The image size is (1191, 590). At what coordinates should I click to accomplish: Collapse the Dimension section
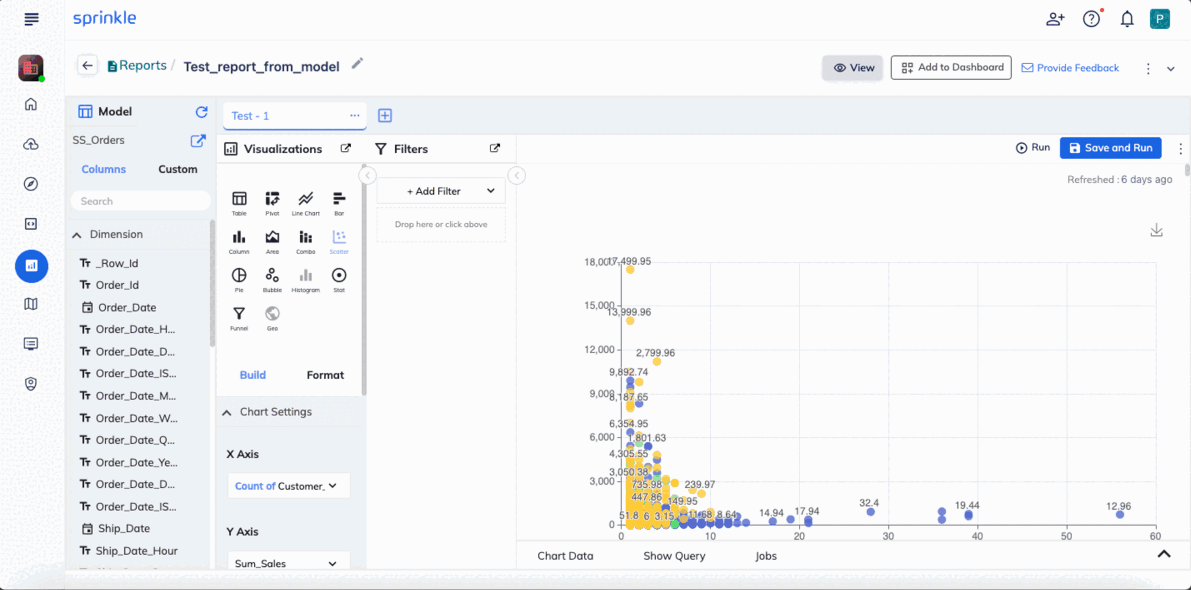tap(77, 235)
